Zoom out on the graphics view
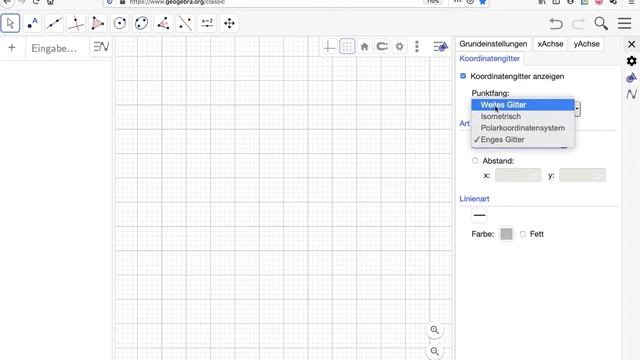Screen dimensions: 640x360 [435, 351]
